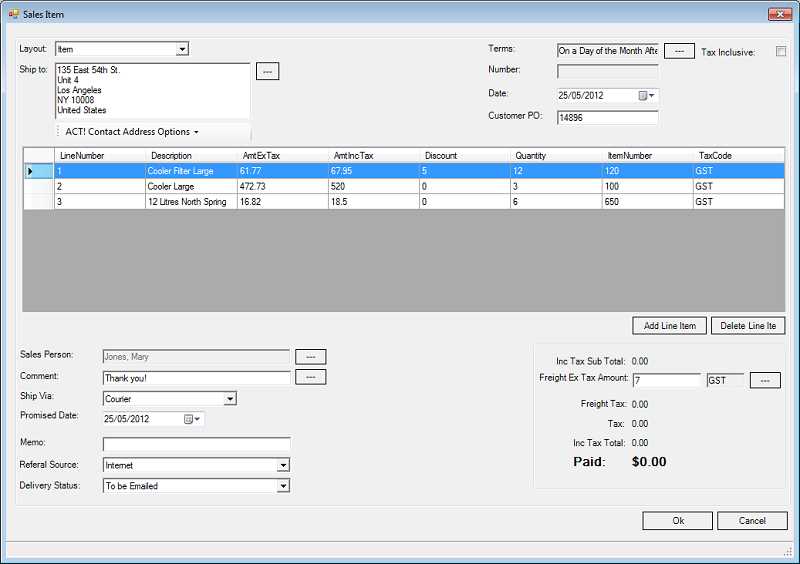Viewport: 800px width, 564px height.
Task: Click the Comment text field
Action: tap(196, 378)
